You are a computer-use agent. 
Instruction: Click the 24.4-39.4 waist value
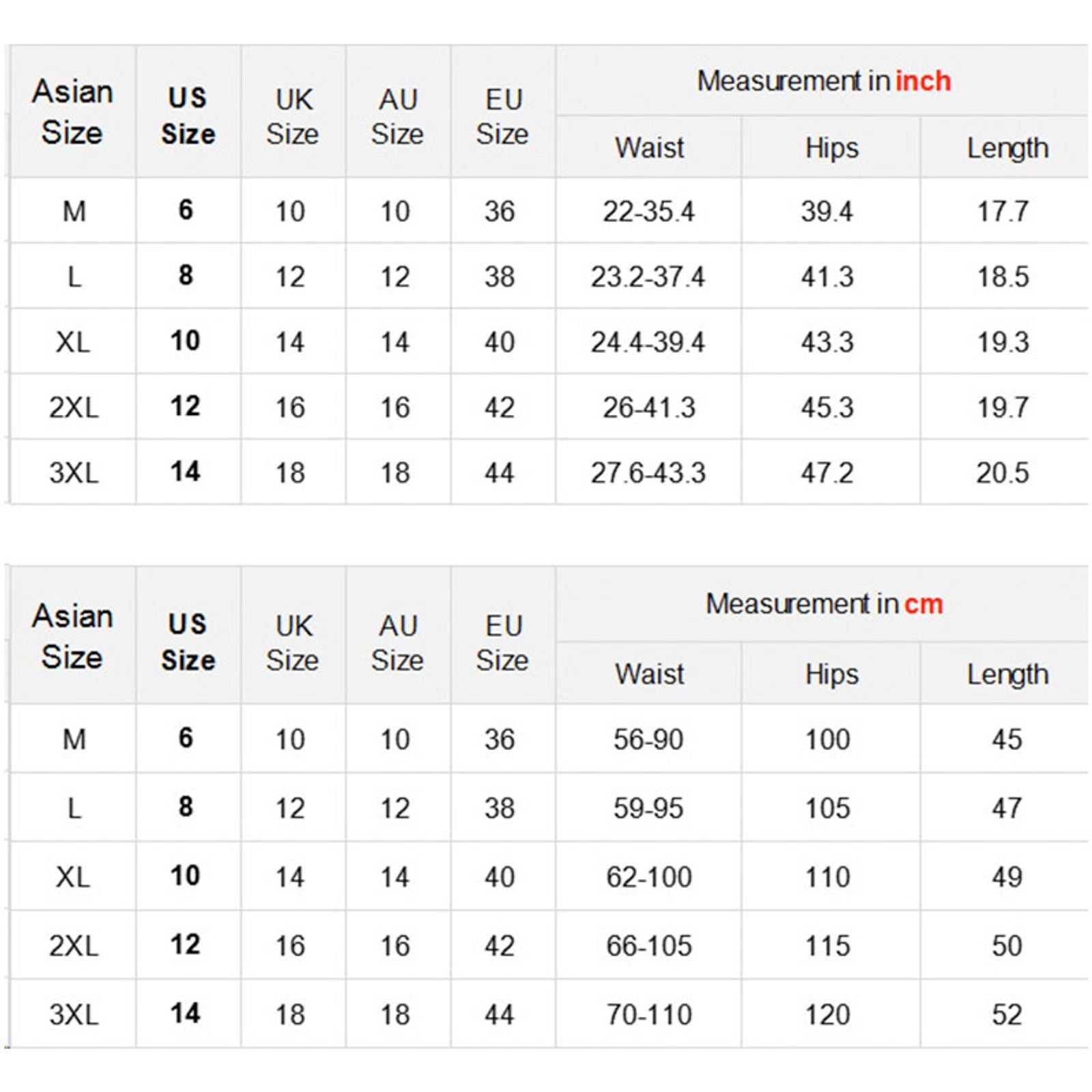648,342
